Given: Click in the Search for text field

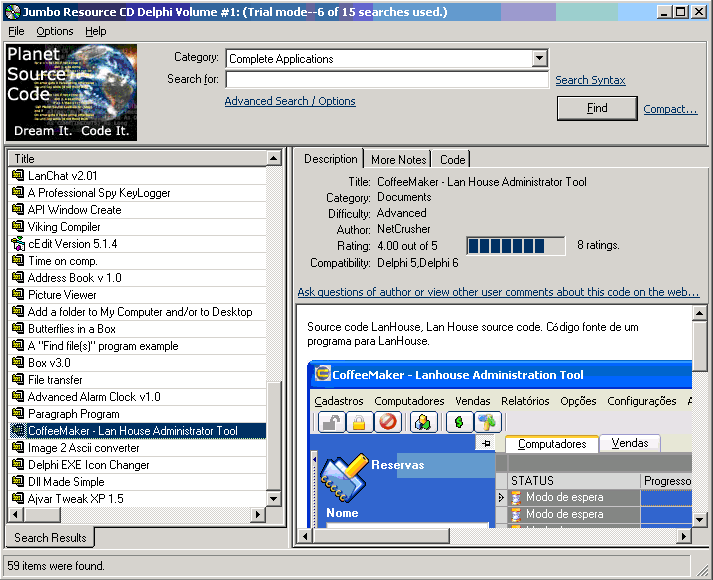Looking at the screenshot, I should click(387, 80).
